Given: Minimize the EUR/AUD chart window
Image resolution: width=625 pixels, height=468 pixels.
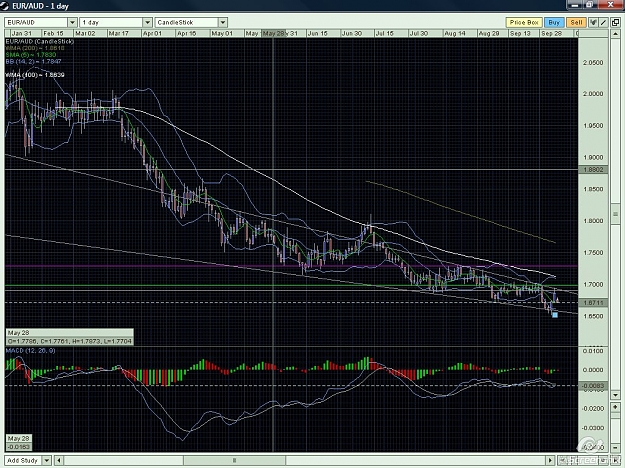Looking at the screenshot, I should pyautogui.click(x=575, y=4).
